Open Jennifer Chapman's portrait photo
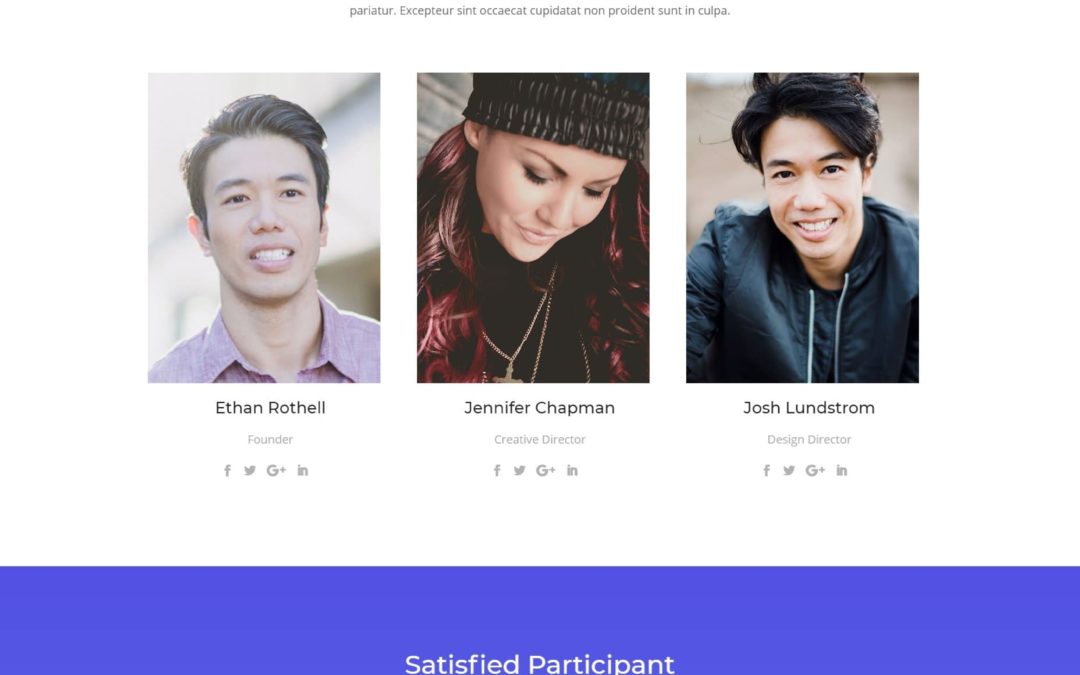1080x675 pixels. [533, 228]
